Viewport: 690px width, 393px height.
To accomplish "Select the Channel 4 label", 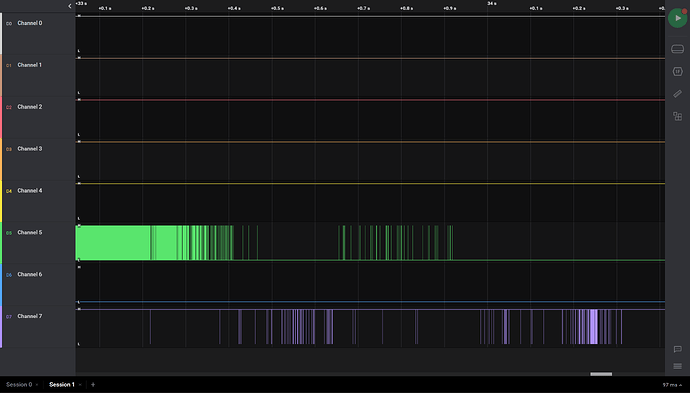I will [x=30, y=191].
